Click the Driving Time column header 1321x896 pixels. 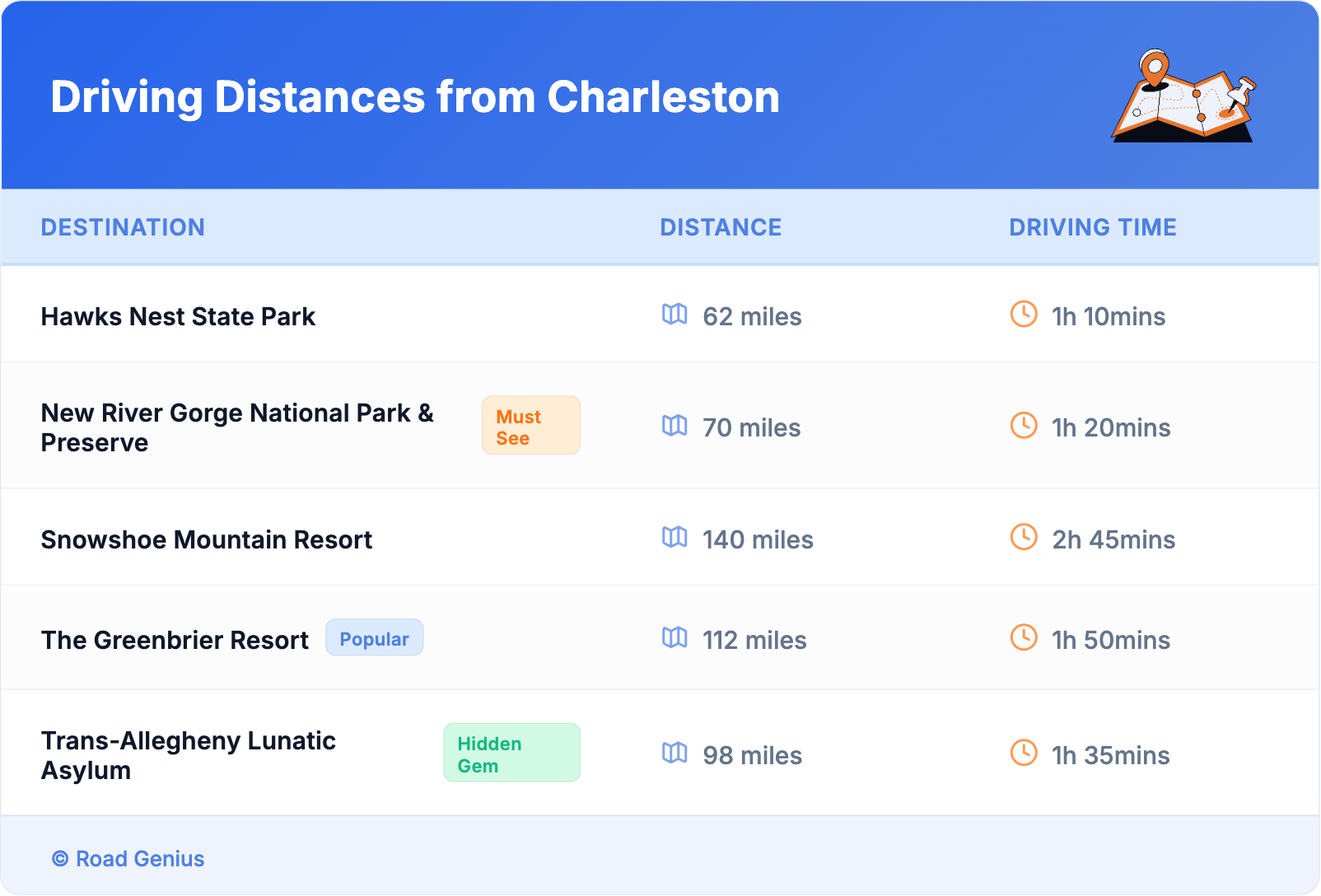pyautogui.click(x=1092, y=227)
